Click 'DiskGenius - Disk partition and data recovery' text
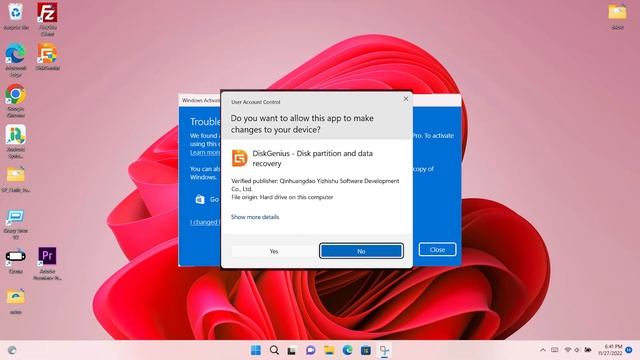This screenshot has width=640, height=360. 313,158
